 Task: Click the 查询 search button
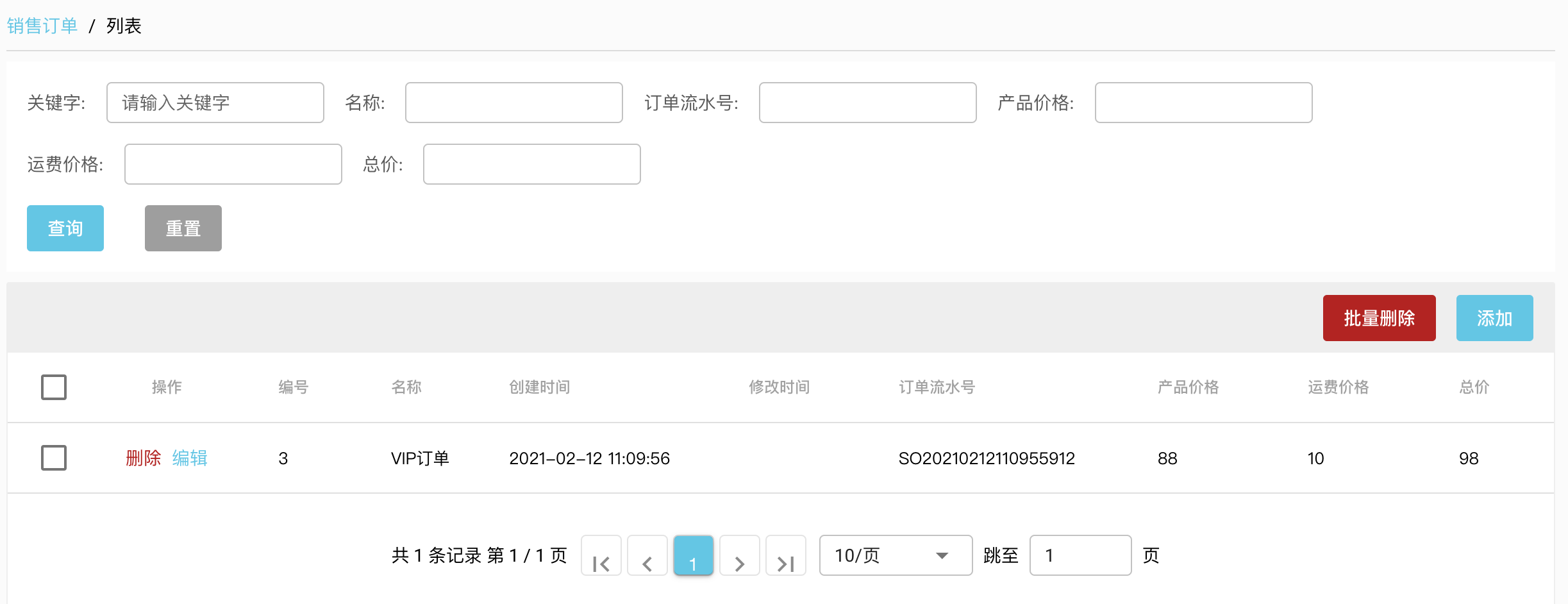[65, 228]
